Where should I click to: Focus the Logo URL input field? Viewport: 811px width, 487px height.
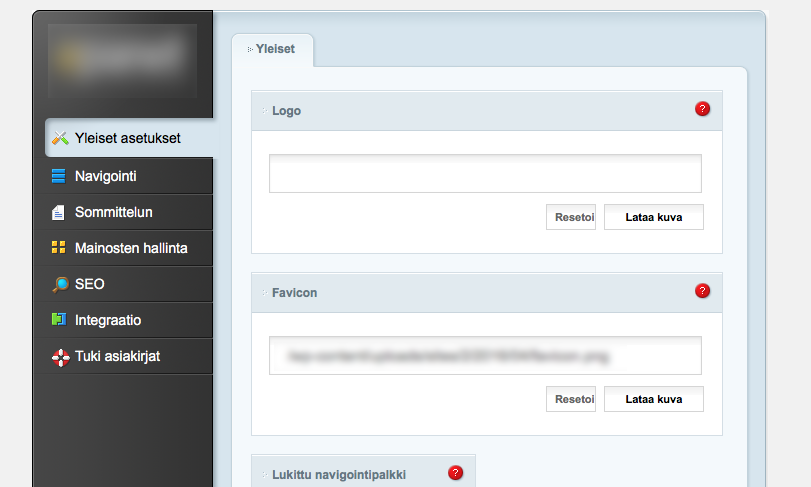tap(485, 173)
